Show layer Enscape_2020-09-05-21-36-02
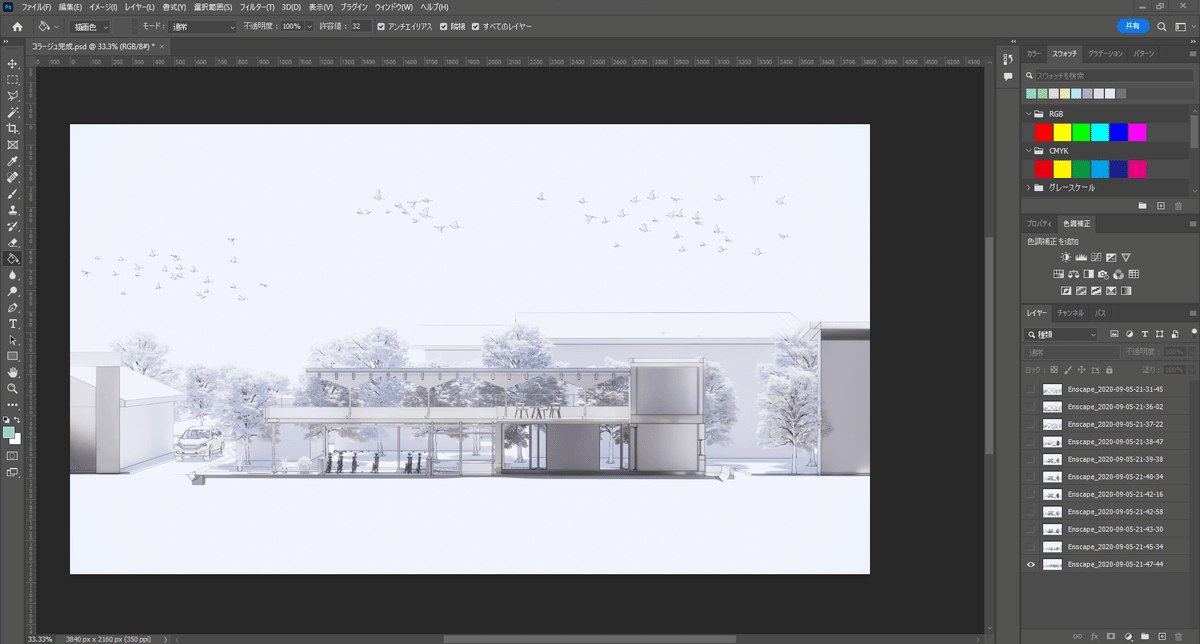Screen dimensions: 1200x644 click(1031, 407)
